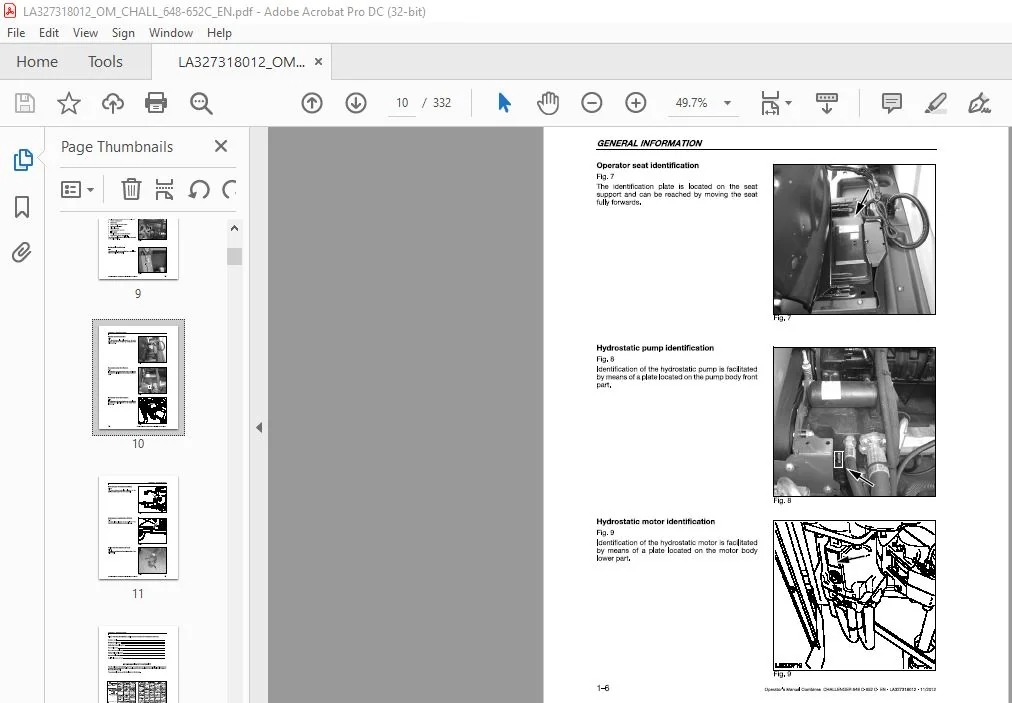Click the 'Hydrostatic motor identification' heading
Viewport: 1012px width, 703px height.
pyautogui.click(x=655, y=522)
